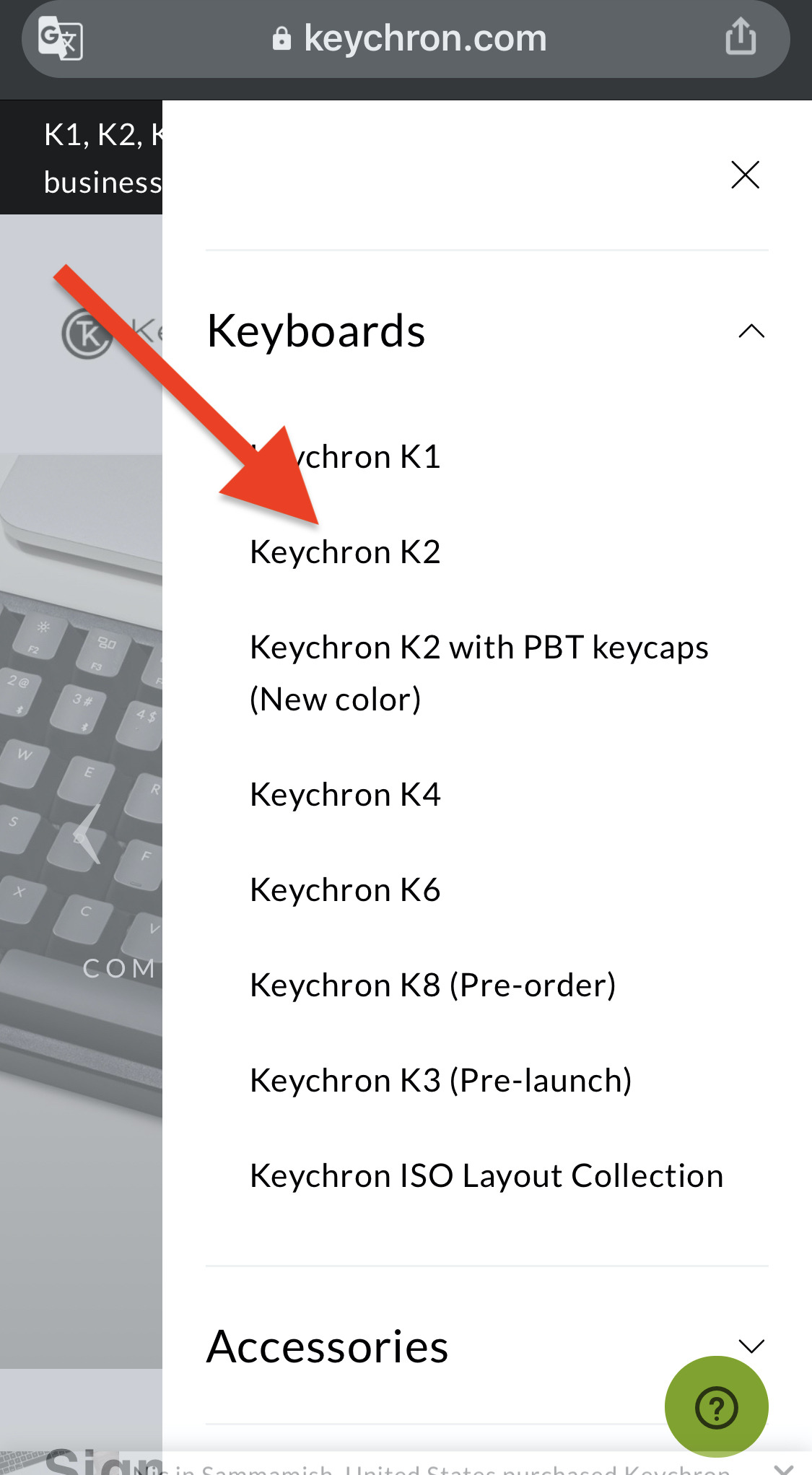Open Keychron K2 with PBT keycaps
Viewport: 812px width, 1475px height.
[479, 673]
